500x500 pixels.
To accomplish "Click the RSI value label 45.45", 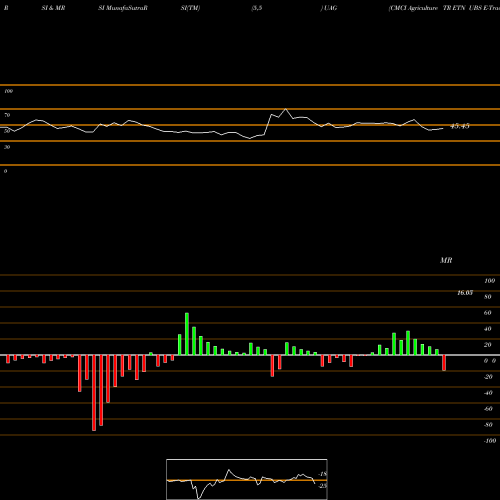I will pyautogui.click(x=460, y=126).
